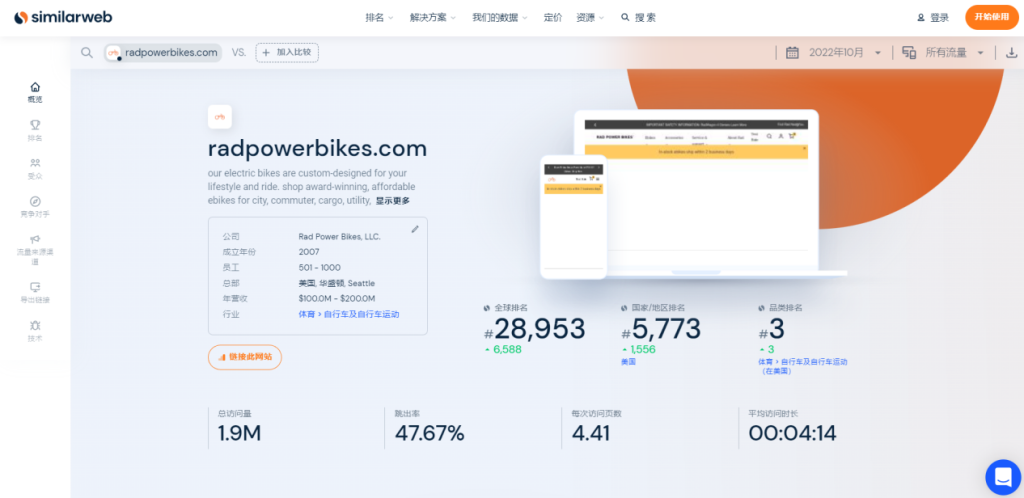Click the magnifier icon beside the domain chip
The height and width of the screenshot is (498, 1024).
point(87,53)
